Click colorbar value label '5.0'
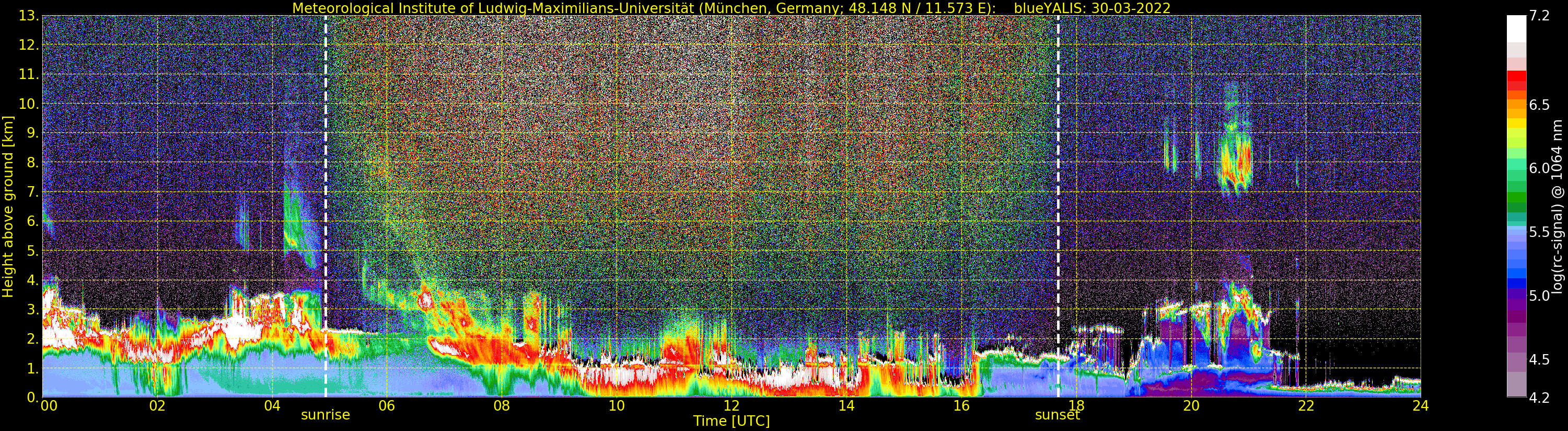1568x431 pixels. point(1539,296)
